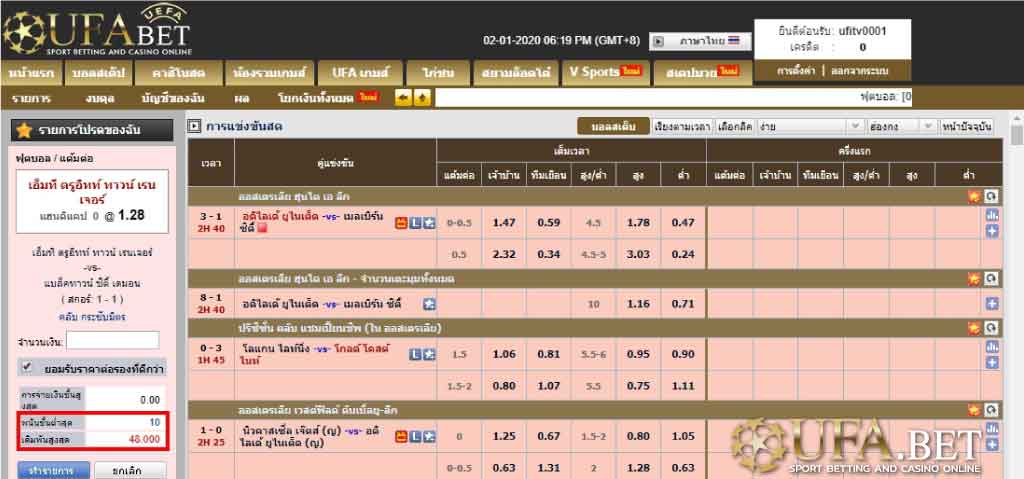Select home odds 1.25 in 1-0 match
1024x479 pixels.
504,437
